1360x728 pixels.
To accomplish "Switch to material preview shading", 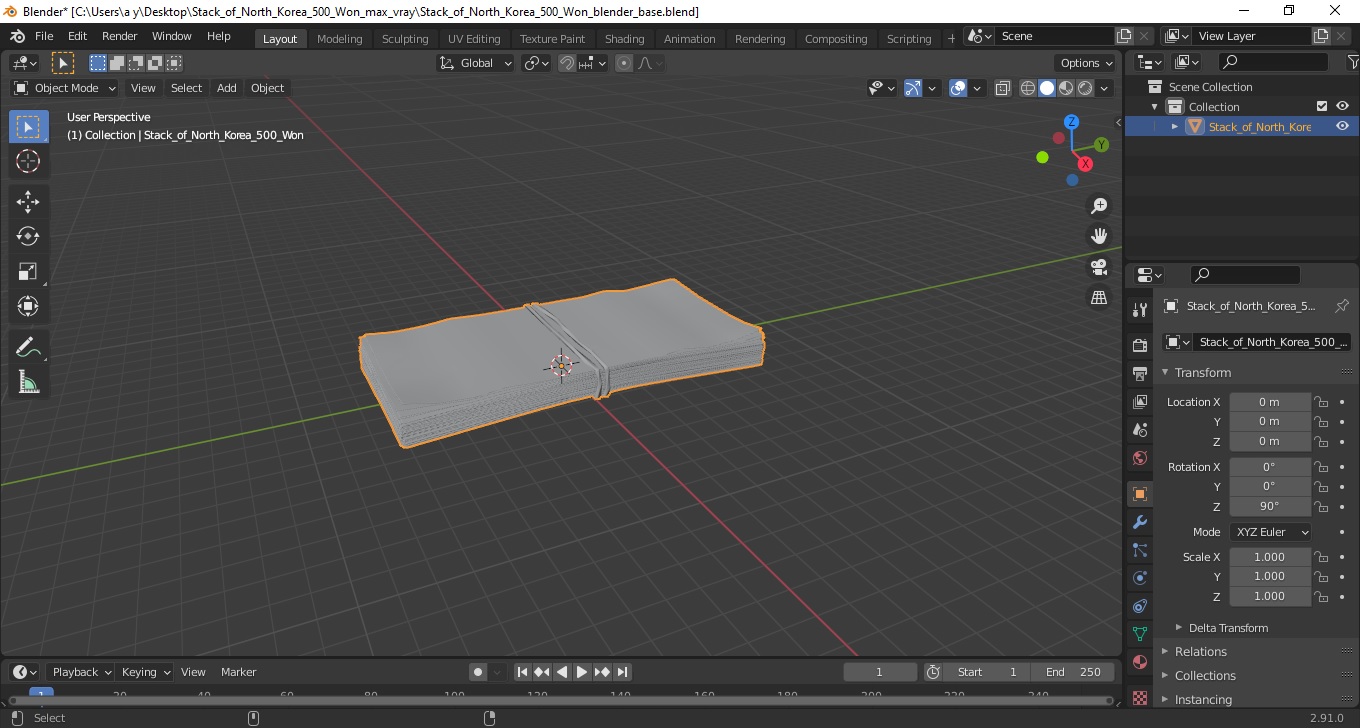I will [x=1066, y=88].
